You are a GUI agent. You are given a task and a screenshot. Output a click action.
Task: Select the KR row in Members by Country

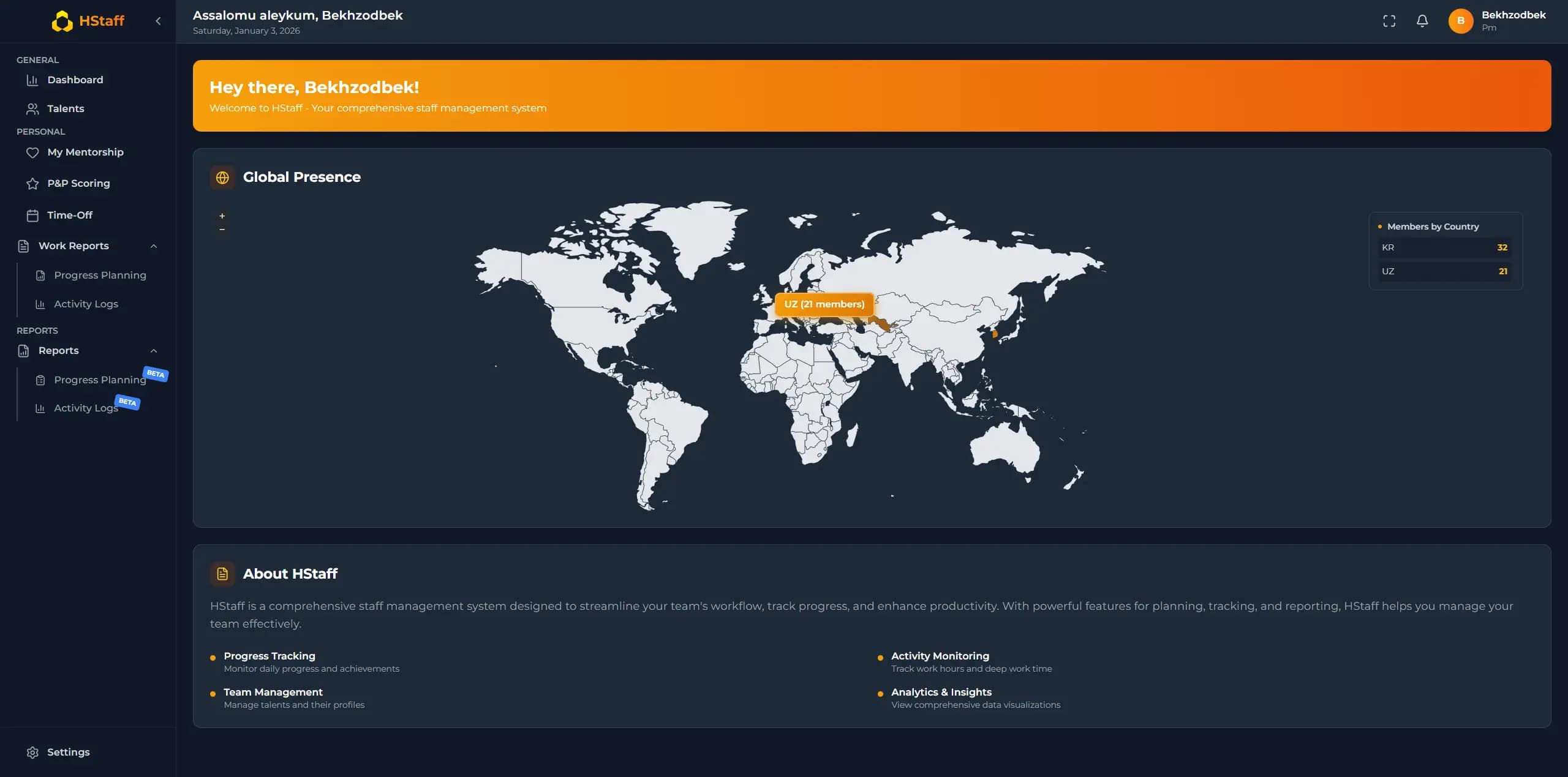click(x=1444, y=247)
